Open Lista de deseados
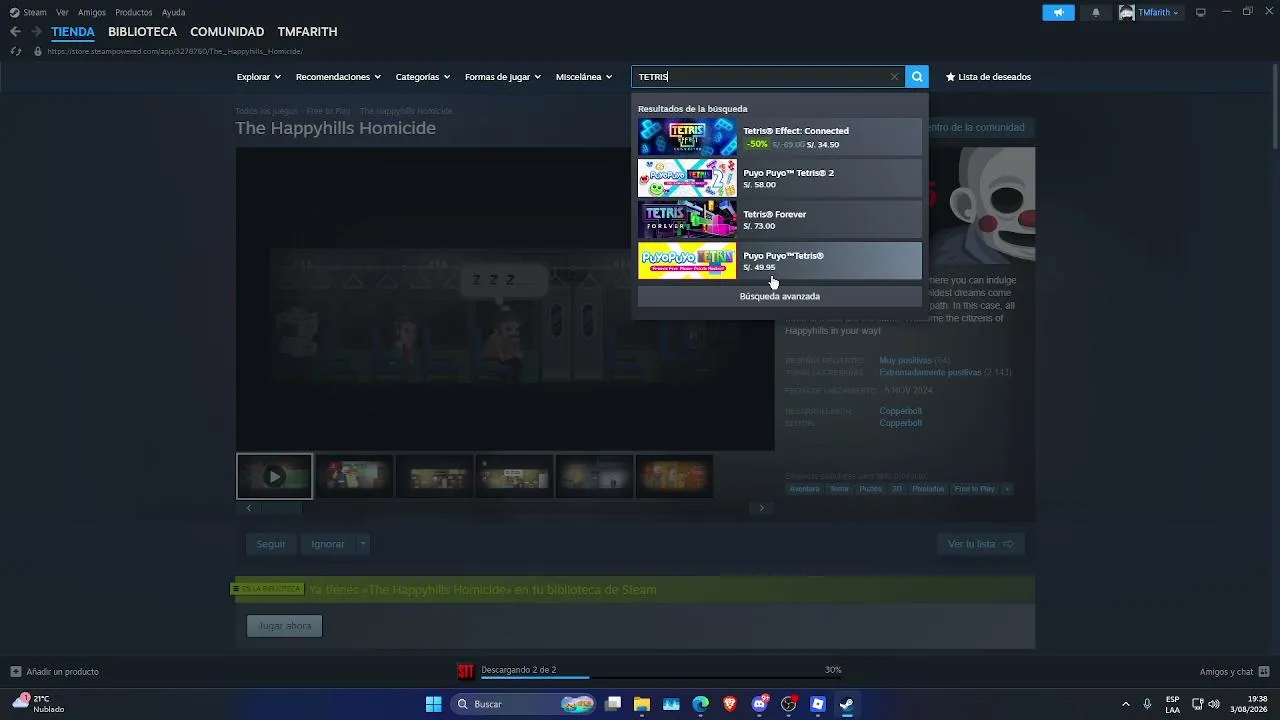The width and height of the screenshot is (1280, 720). coord(988,77)
